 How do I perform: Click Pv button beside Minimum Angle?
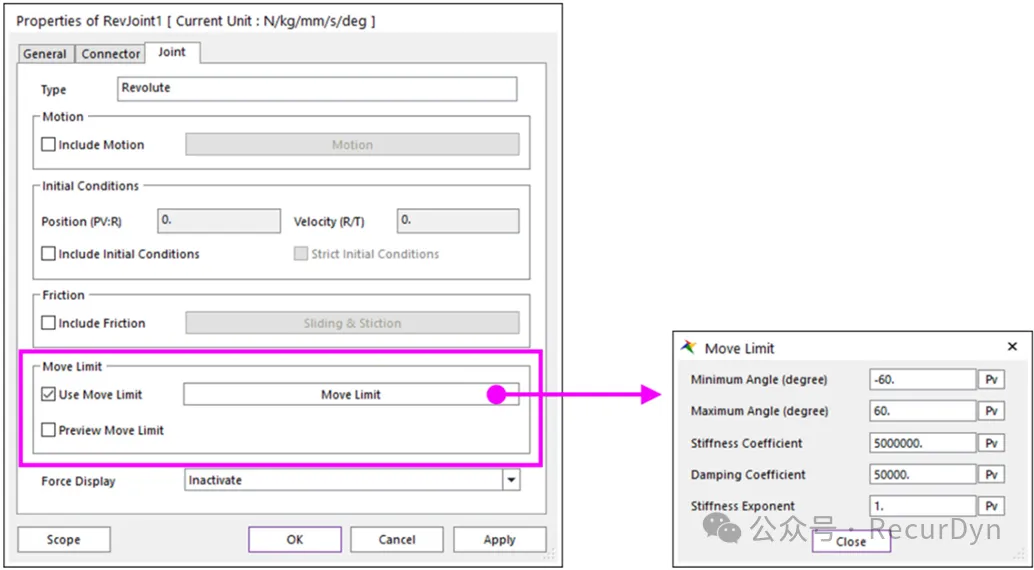tap(990, 380)
